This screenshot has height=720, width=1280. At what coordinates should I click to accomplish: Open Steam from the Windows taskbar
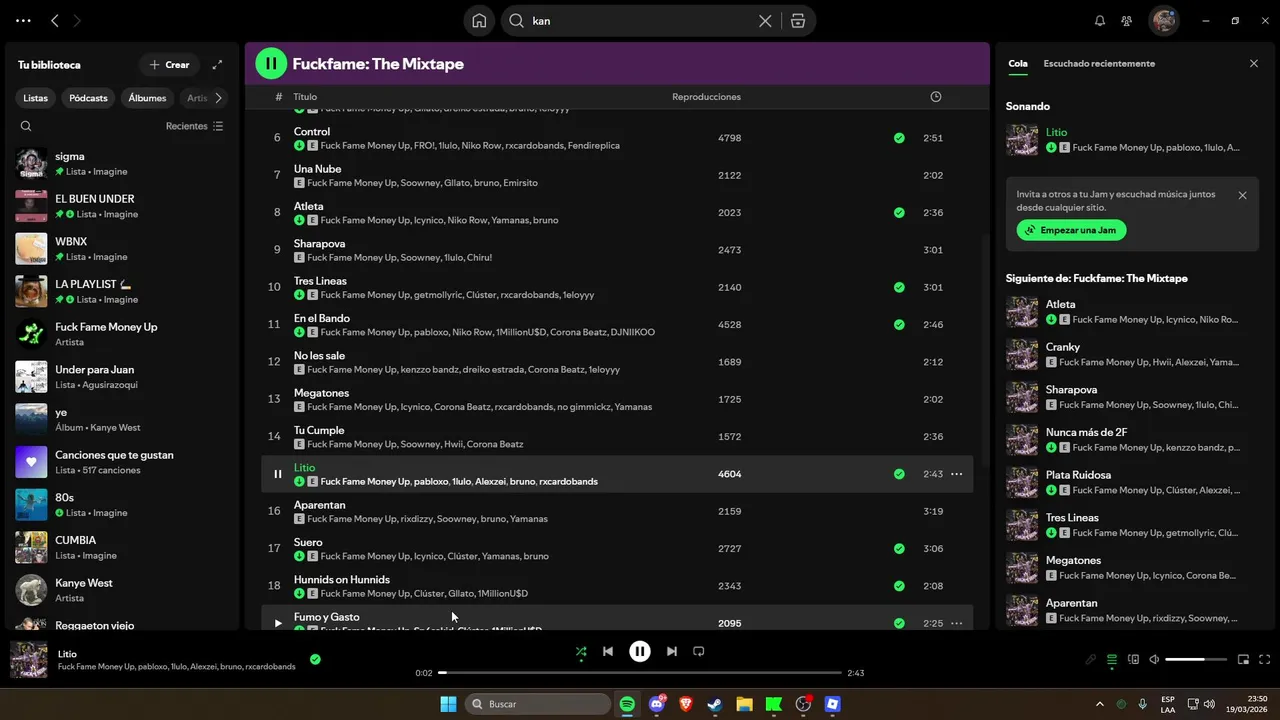click(715, 704)
